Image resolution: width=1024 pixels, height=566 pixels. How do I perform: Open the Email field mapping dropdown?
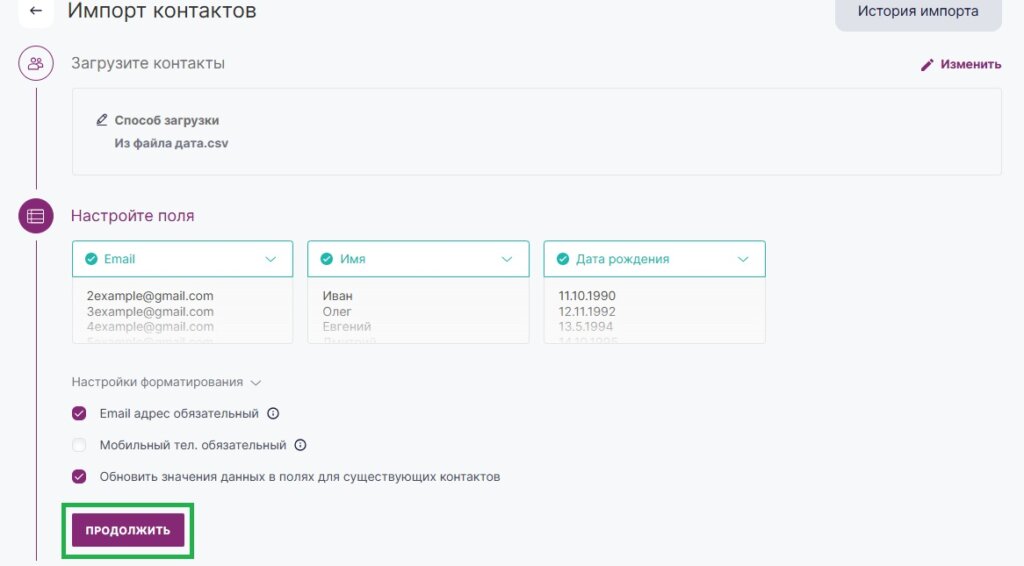pos(271,259)
